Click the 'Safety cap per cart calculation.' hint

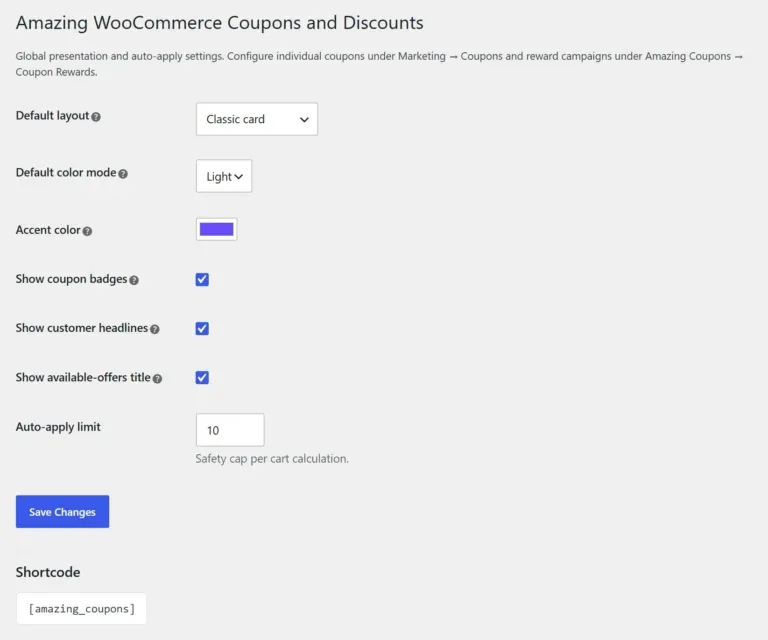(x=272, y=459)
